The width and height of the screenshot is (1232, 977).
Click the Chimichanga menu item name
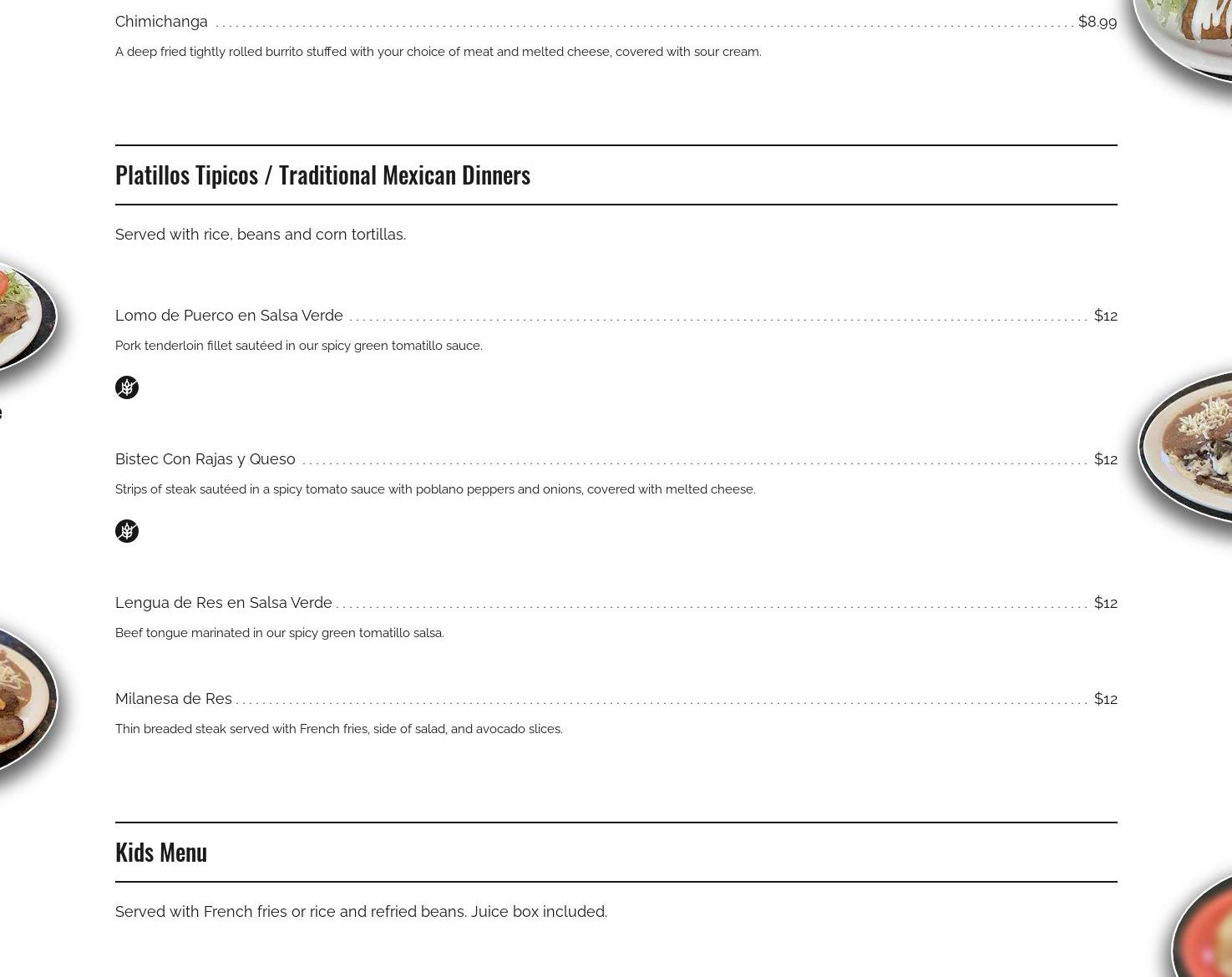(161, 22)
